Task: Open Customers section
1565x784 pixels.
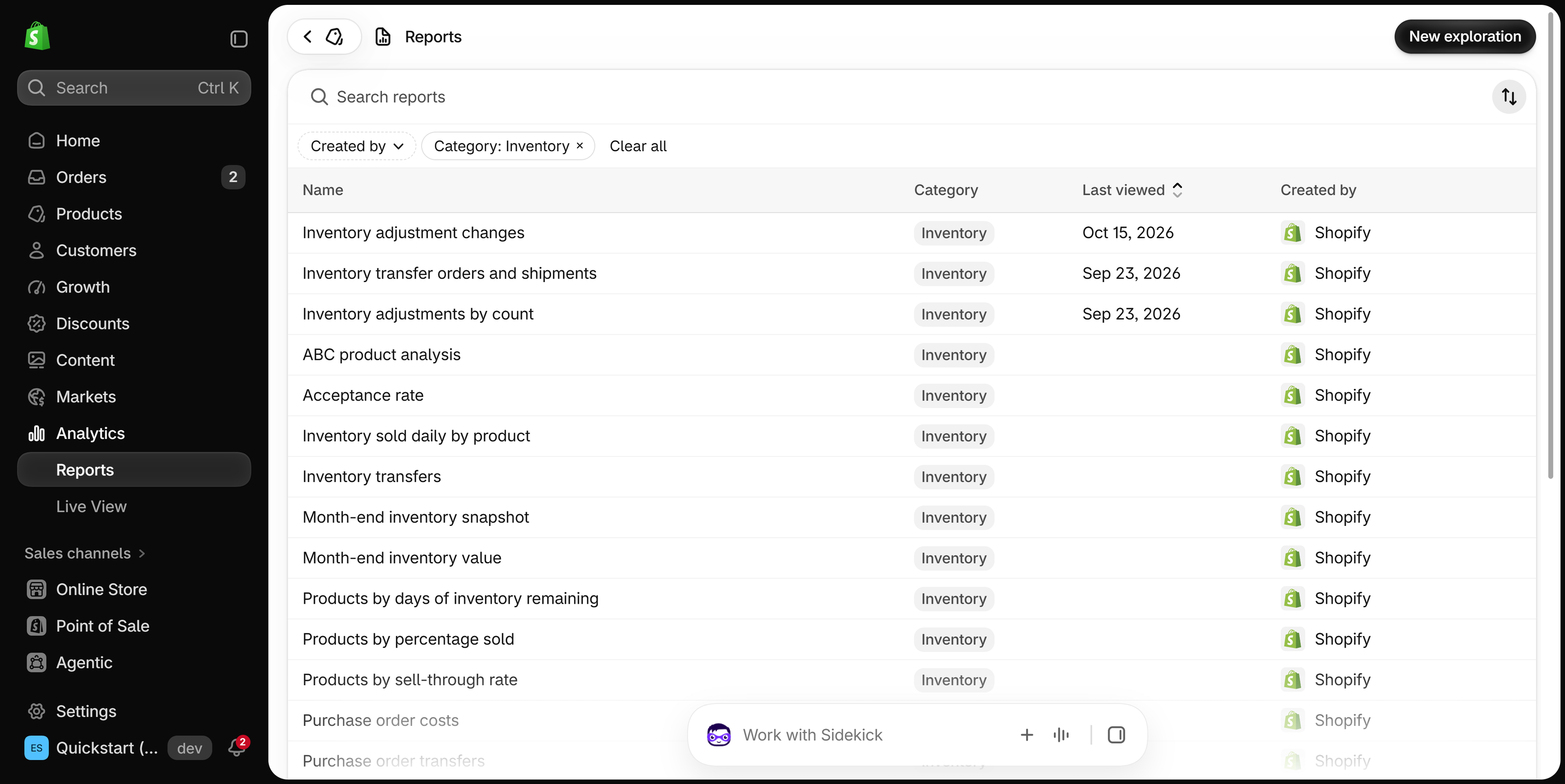Action: point(134,250)
